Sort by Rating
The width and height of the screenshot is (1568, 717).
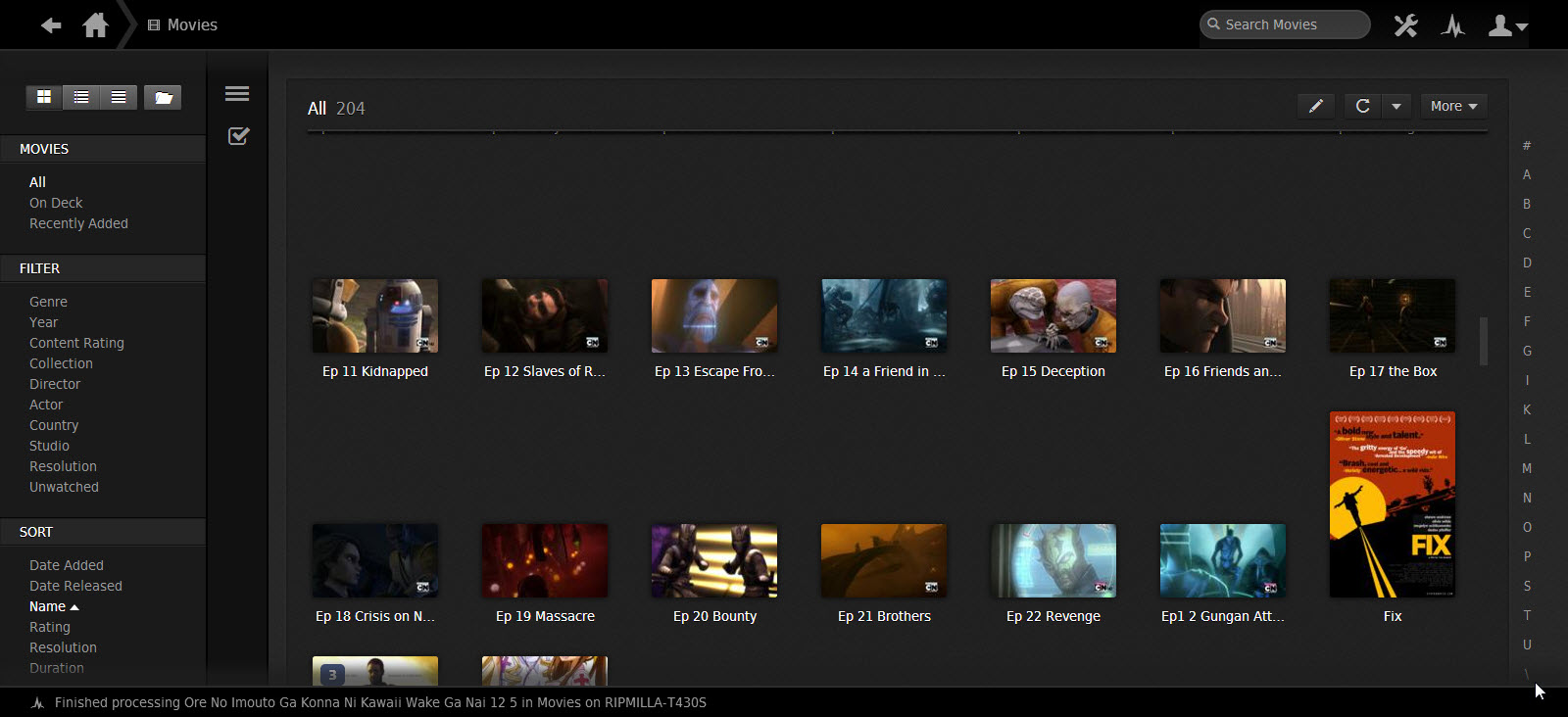tap(49, 627)
